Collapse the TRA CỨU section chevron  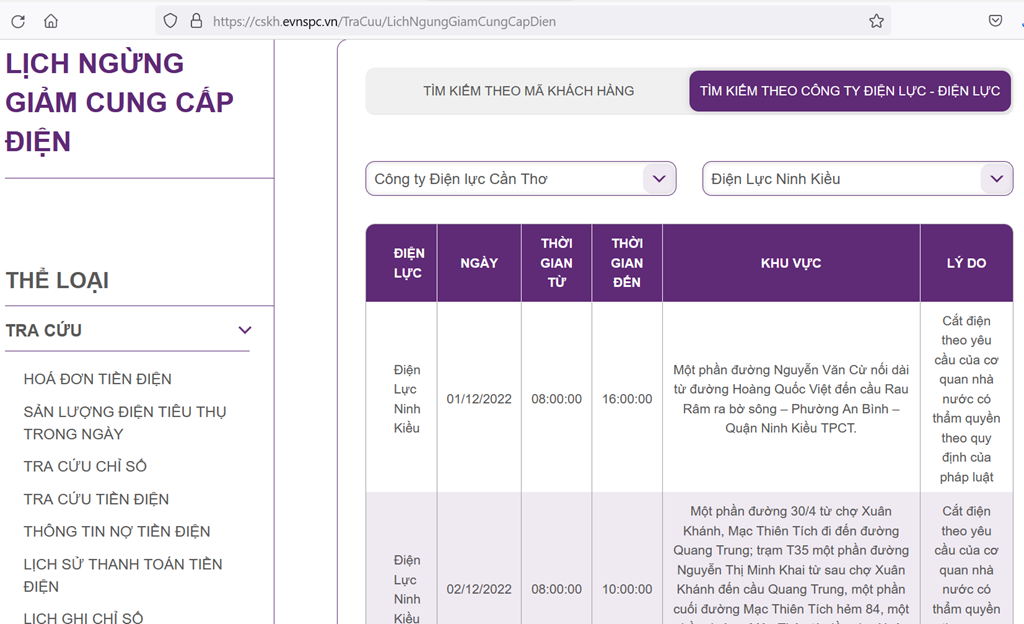(245, 330)
